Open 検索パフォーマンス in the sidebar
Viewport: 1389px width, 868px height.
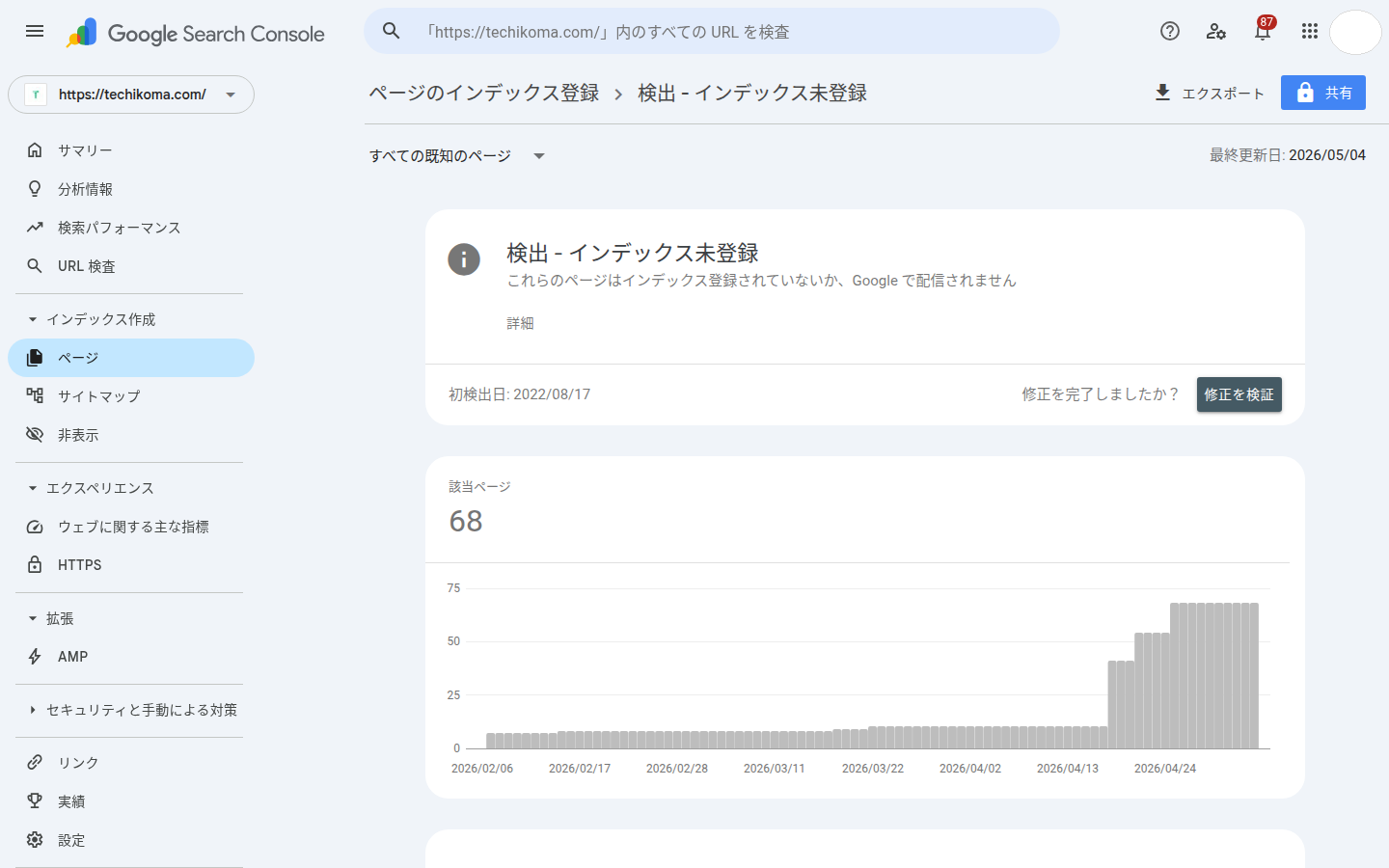click(x=131, y=227)
